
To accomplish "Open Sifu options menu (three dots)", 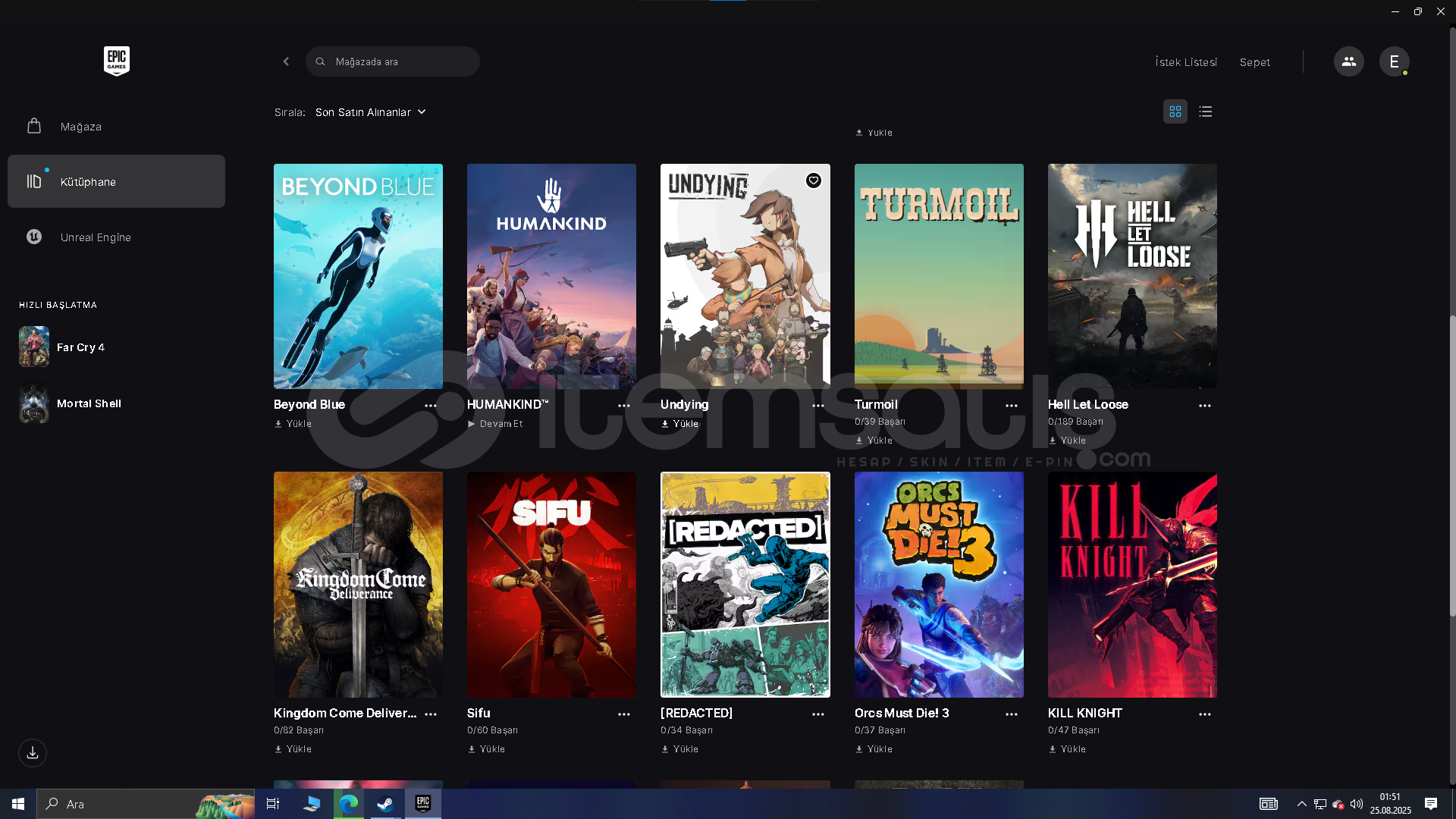I will 624,714.
